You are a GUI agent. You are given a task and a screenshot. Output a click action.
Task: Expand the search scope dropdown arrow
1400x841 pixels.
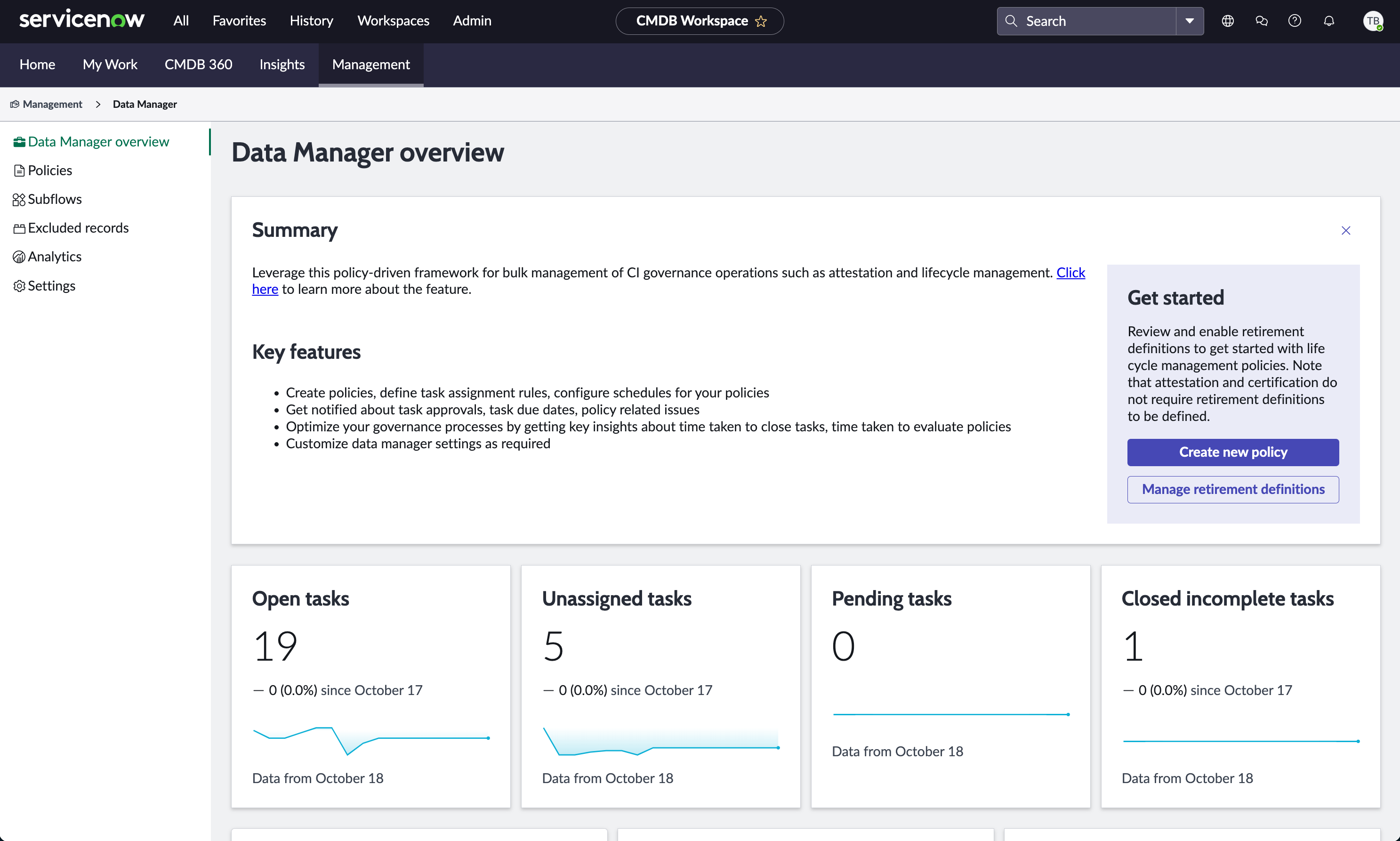coord(1189,21)
